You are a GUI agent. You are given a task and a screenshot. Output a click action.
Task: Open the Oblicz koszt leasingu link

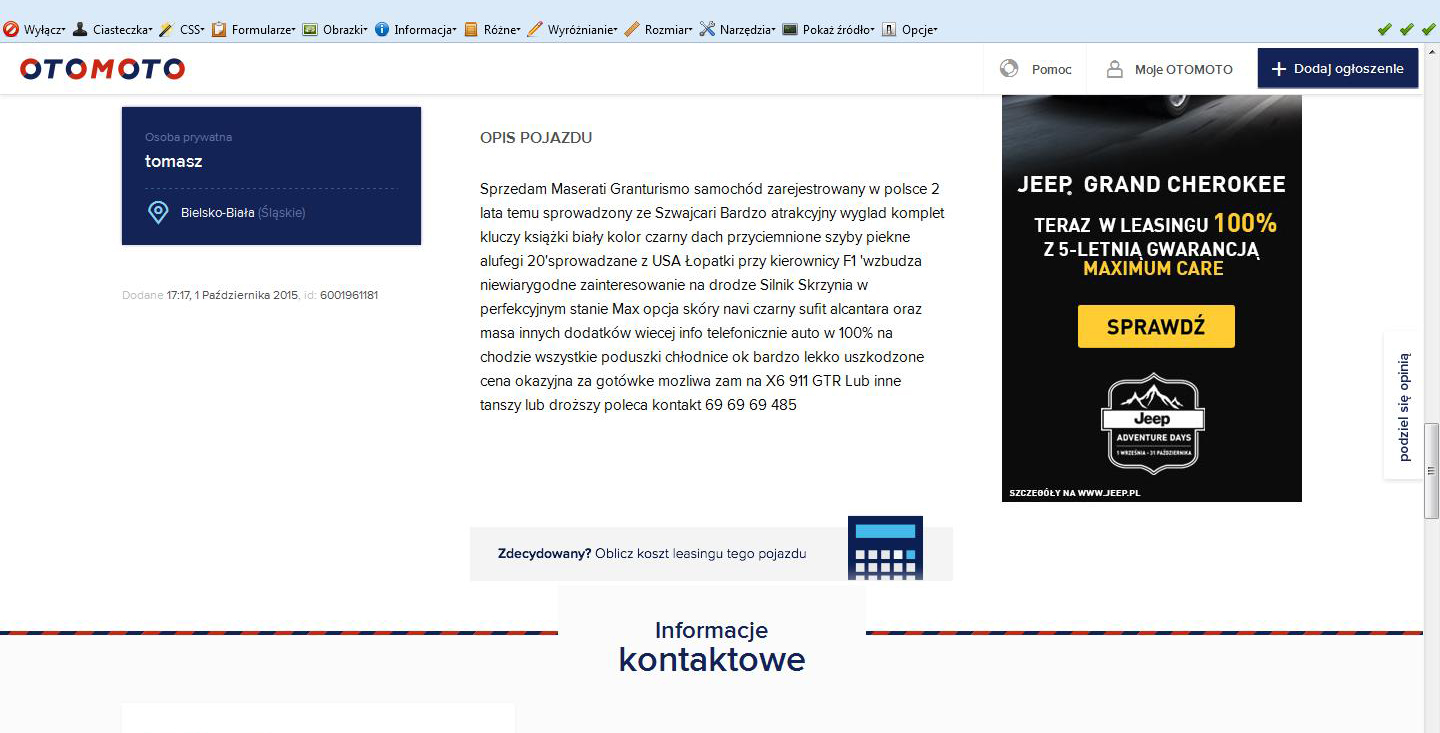coord(699,553)
